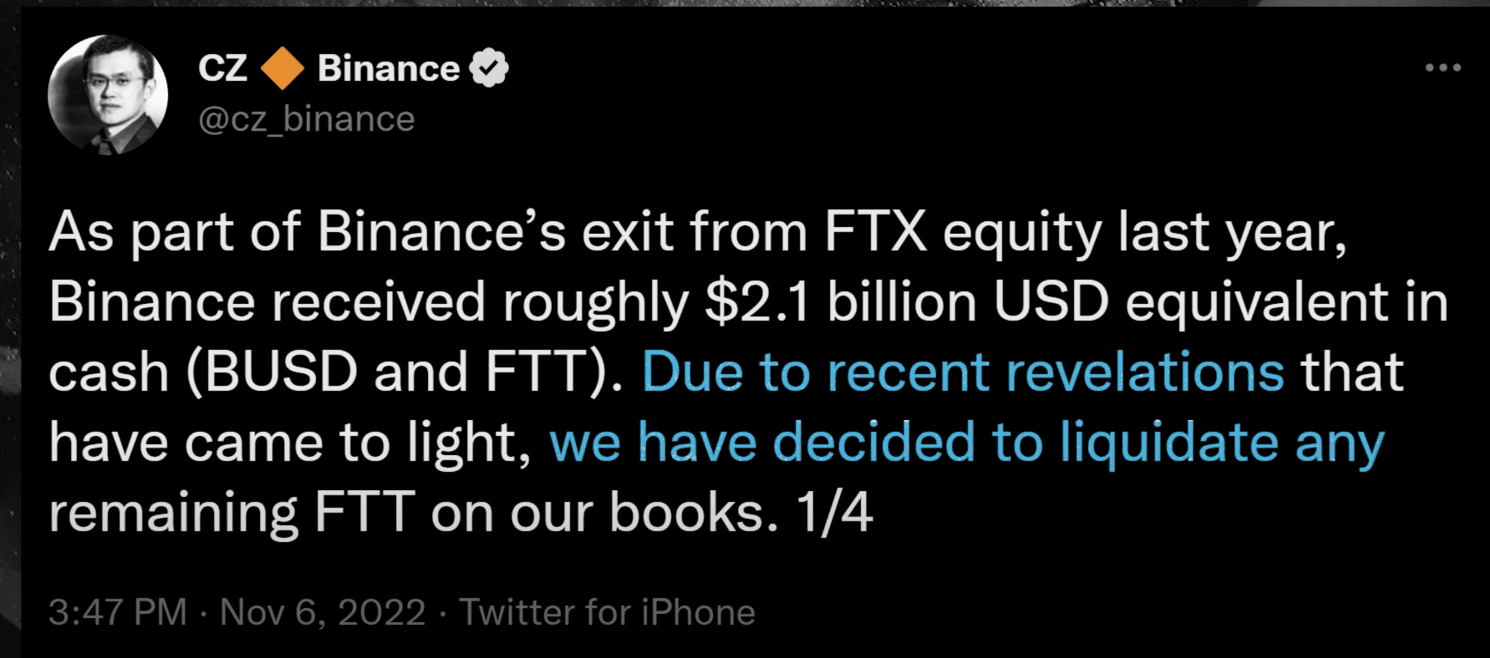Open the Twitter for iPhone source label
The height and width of the screenshot is (658, 1490).
tap(607, 612)
